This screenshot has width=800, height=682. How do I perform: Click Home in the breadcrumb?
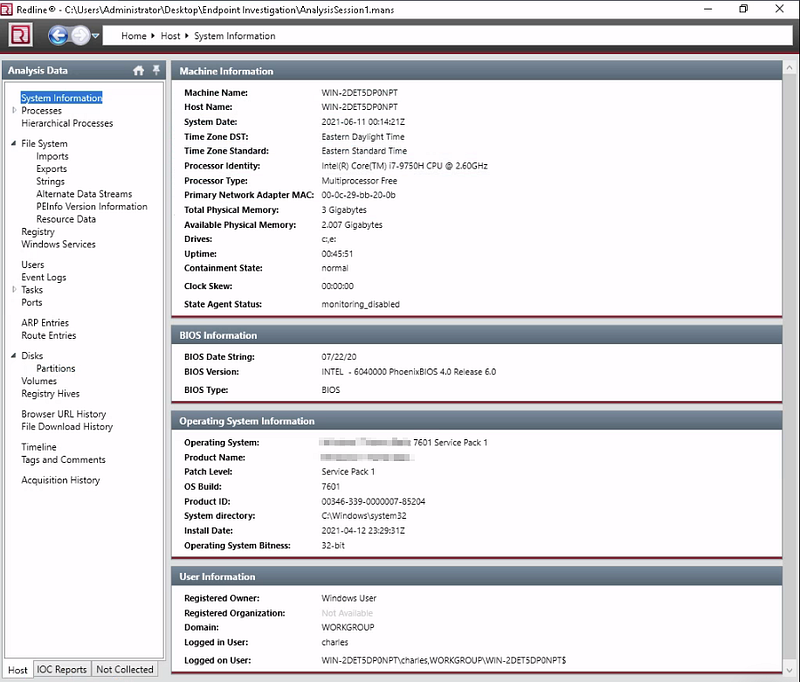tap(134, 36)
